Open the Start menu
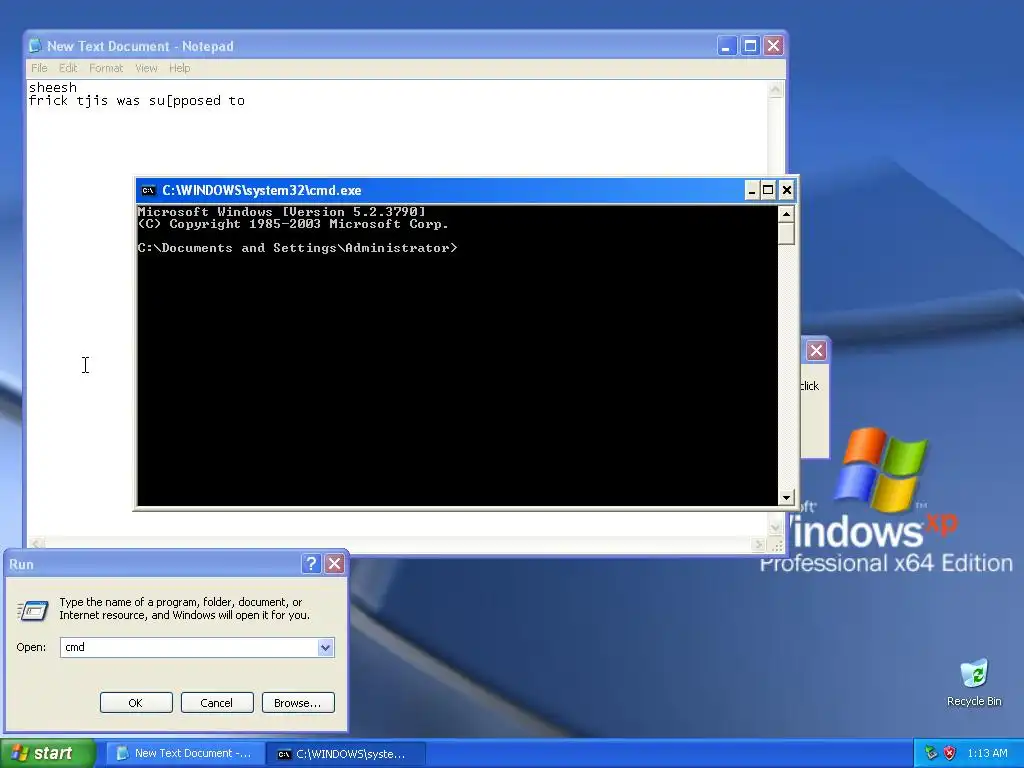Viewport: 1024px width, 768px height. tap(47, 754)
